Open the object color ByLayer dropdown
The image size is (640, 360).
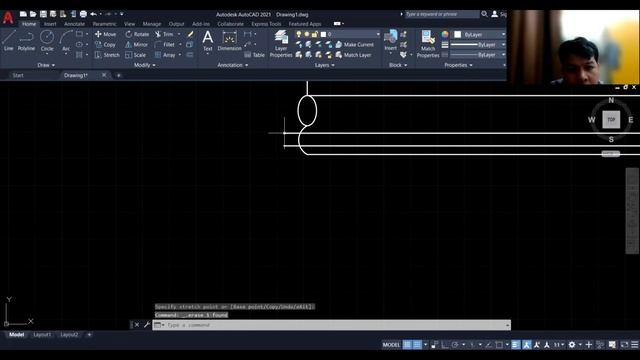click(479, 35)
